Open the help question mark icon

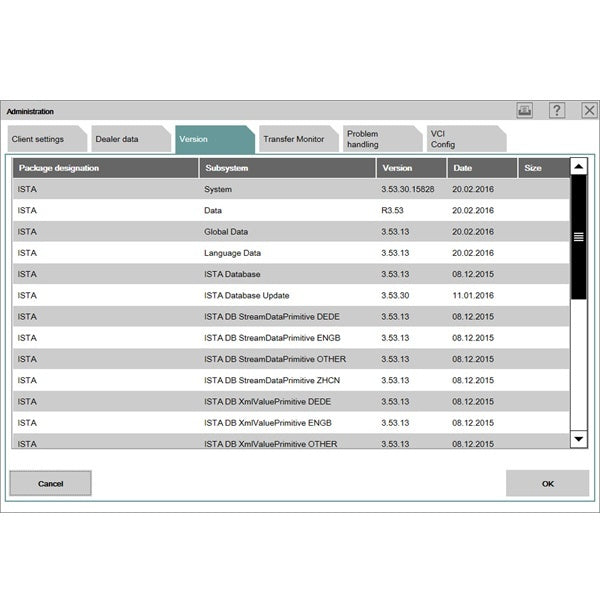click(x=557, y=111)
